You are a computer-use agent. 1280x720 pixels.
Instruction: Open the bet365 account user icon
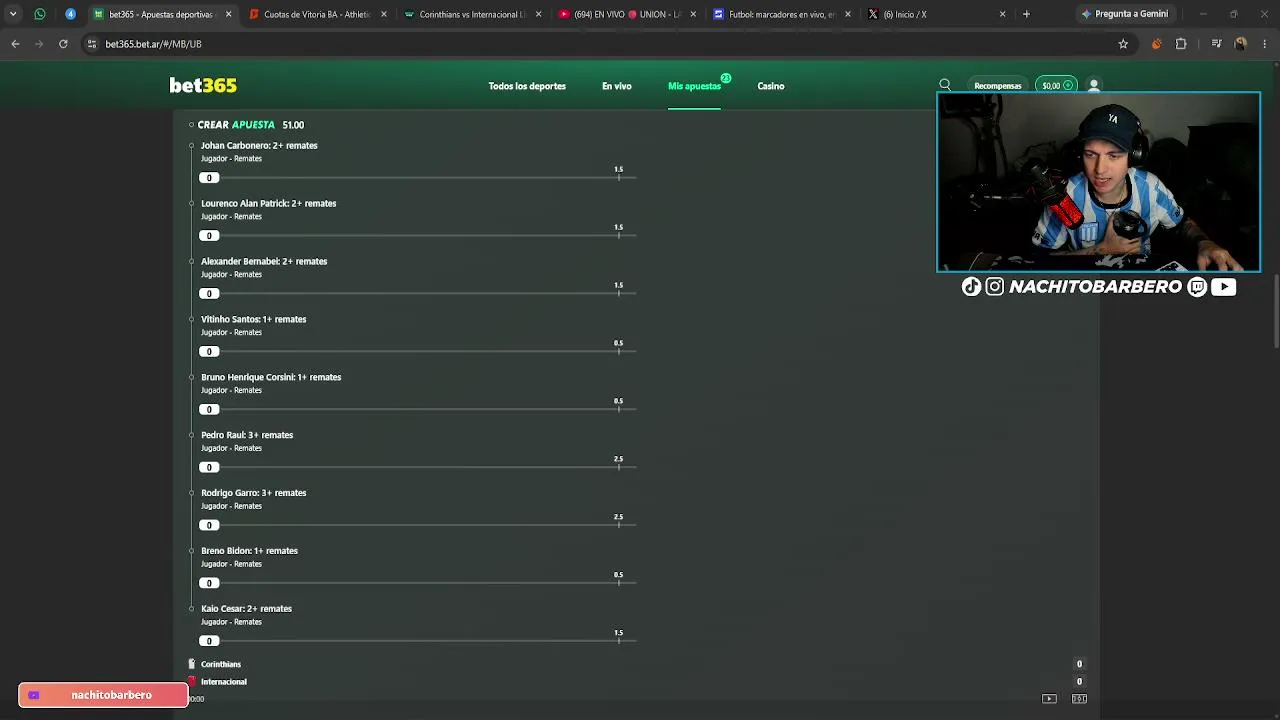coord(1094,86)
